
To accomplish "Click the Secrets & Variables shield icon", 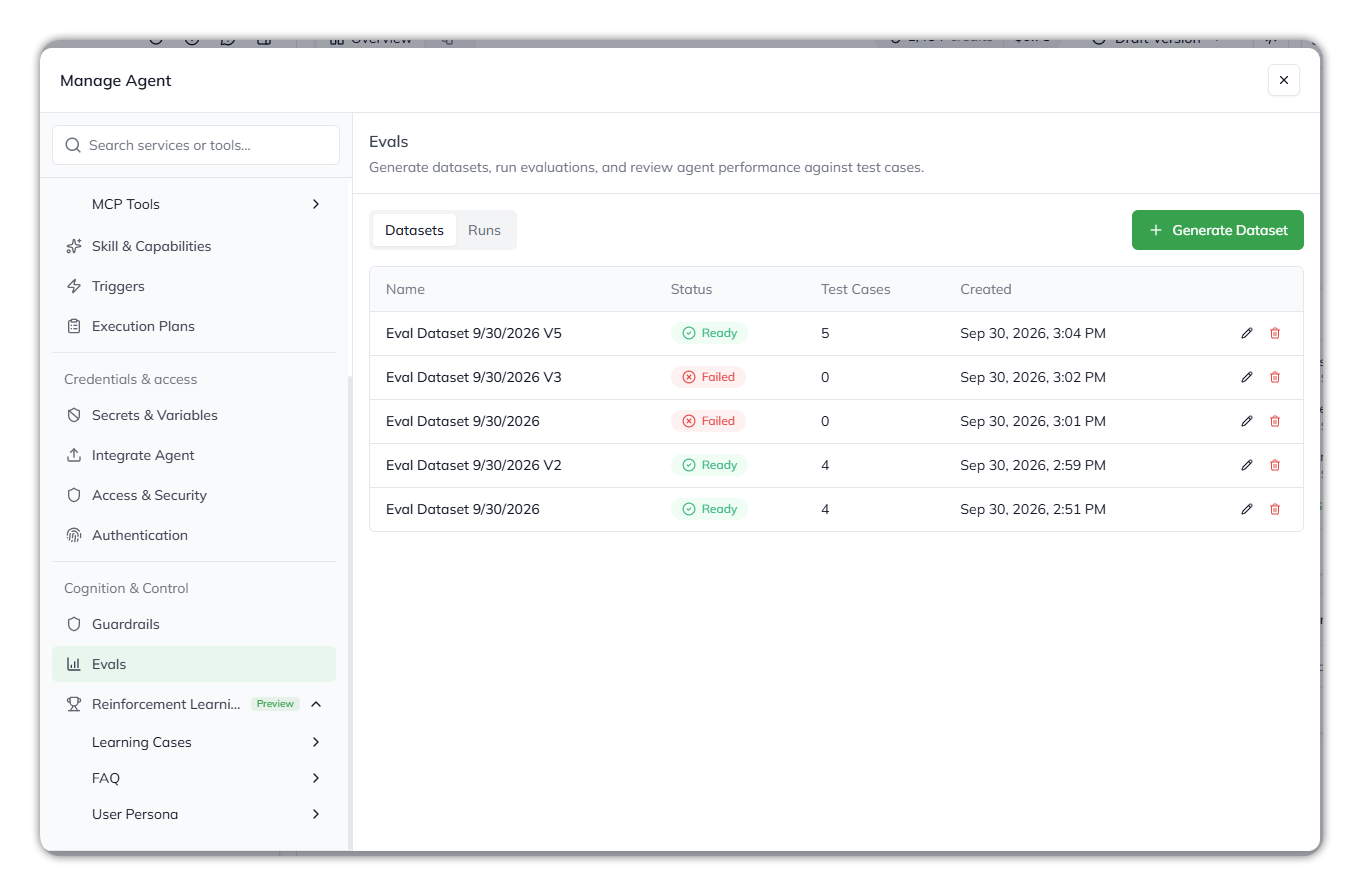I will pyautogui.click(x=73, y=415).
